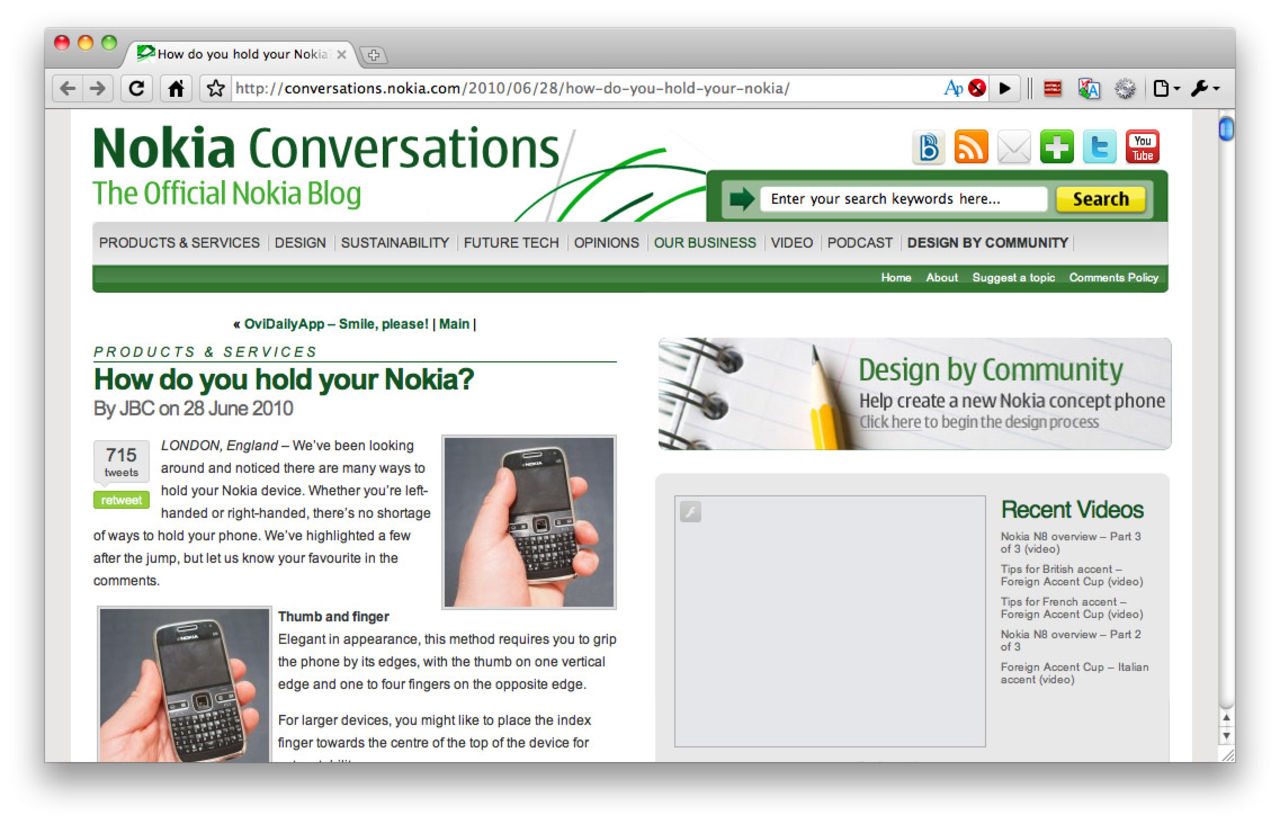Open the phone photo beside 'Thumb and finger'
This screenshot has width=1280, height=824.
pos(184,684)
